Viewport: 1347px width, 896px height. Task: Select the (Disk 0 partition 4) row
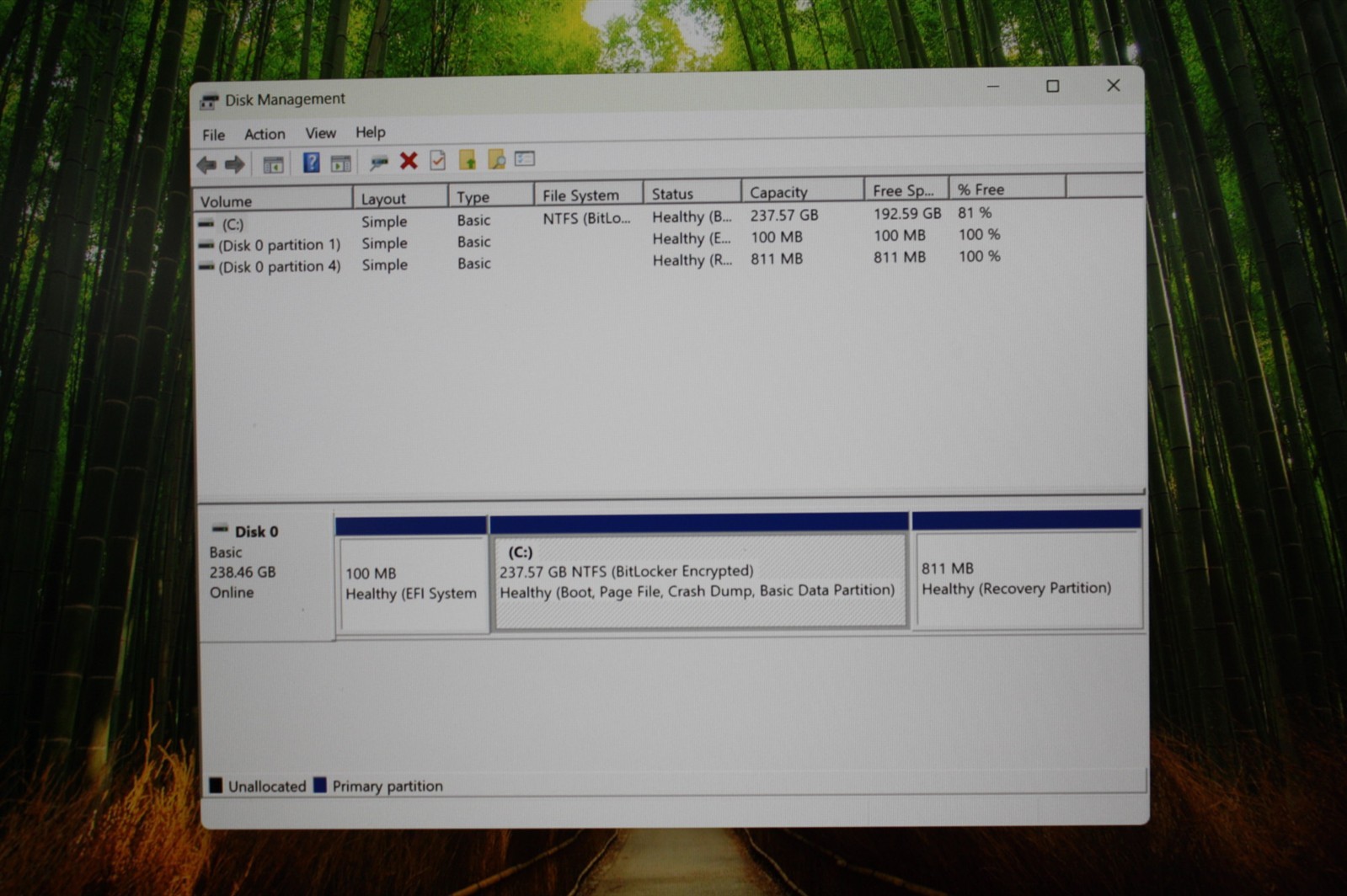click(x=598, y=262)
